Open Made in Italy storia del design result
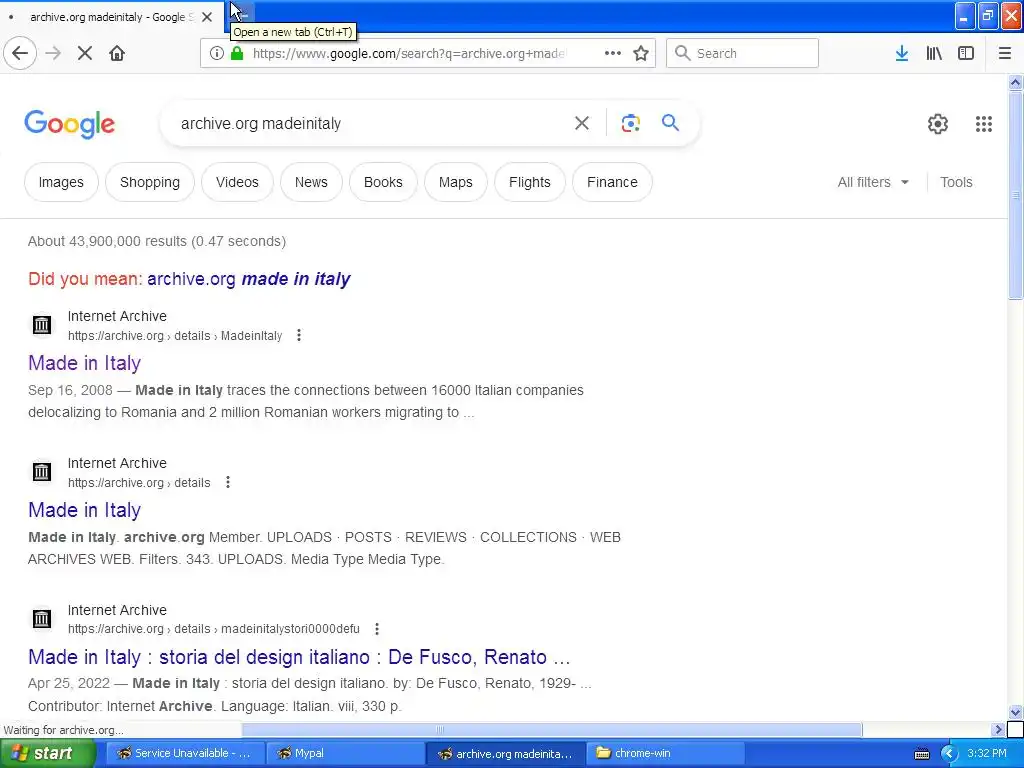 click(x=299, y=657)
